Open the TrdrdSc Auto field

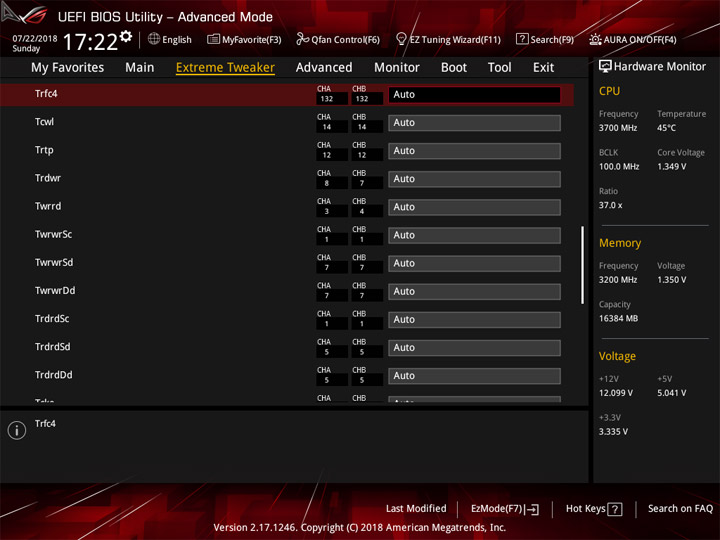pyautogui.click(x=474, y=320)
